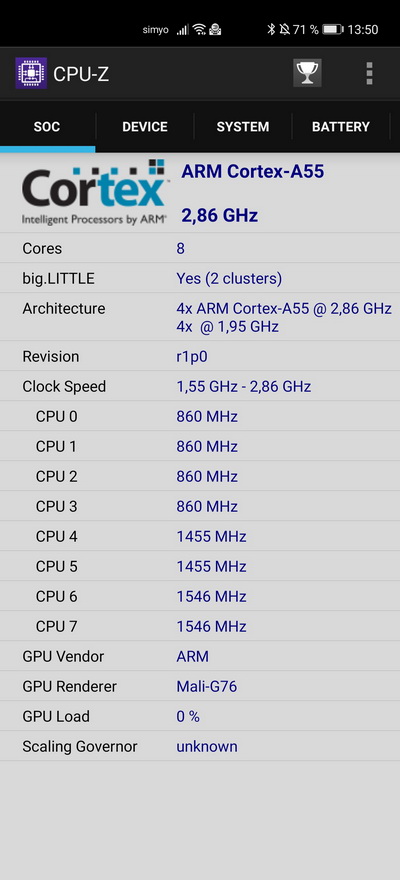Tap the cellular signal bars icon

click(x=183, y=30)
